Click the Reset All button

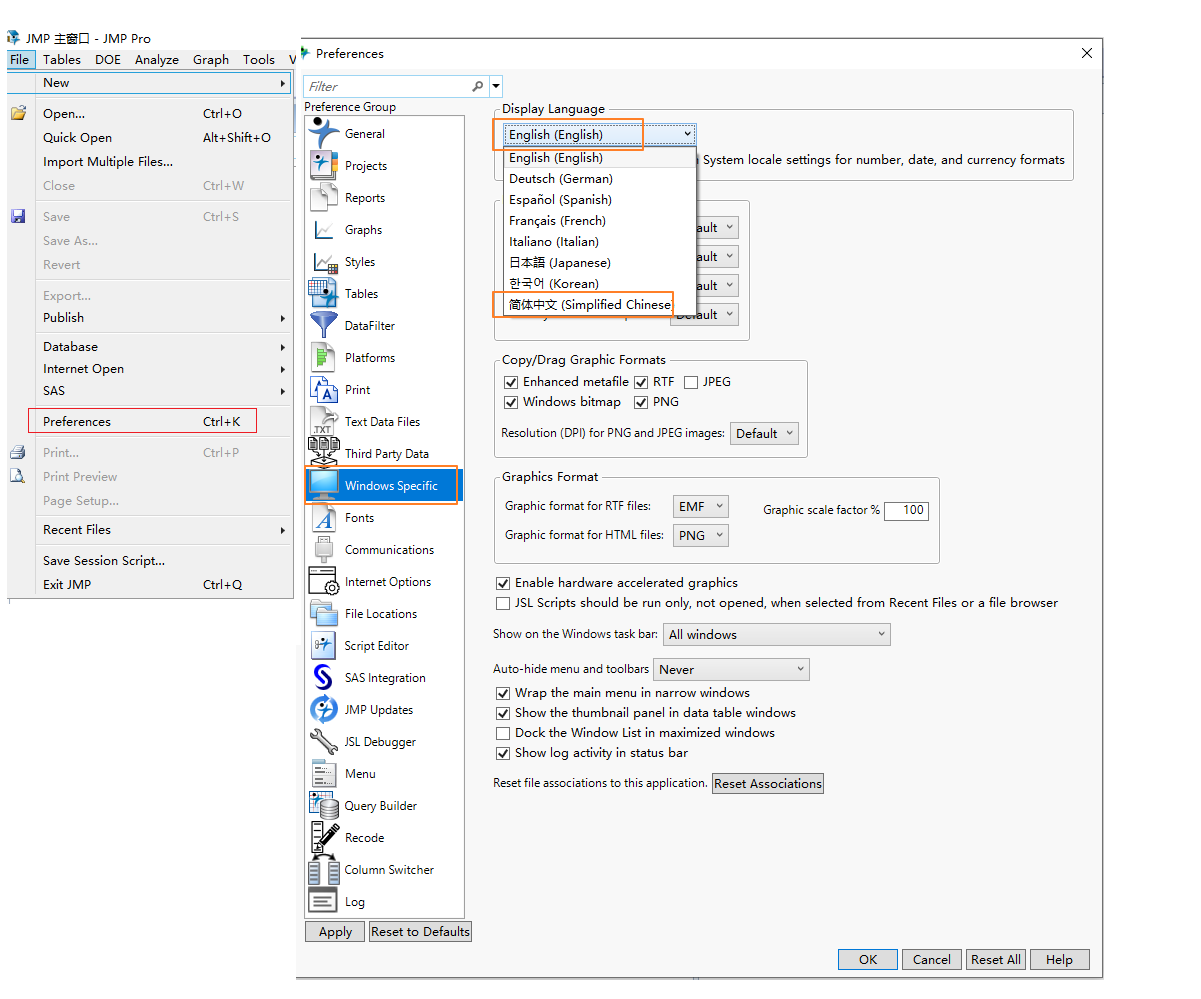[x=996, y=959]
